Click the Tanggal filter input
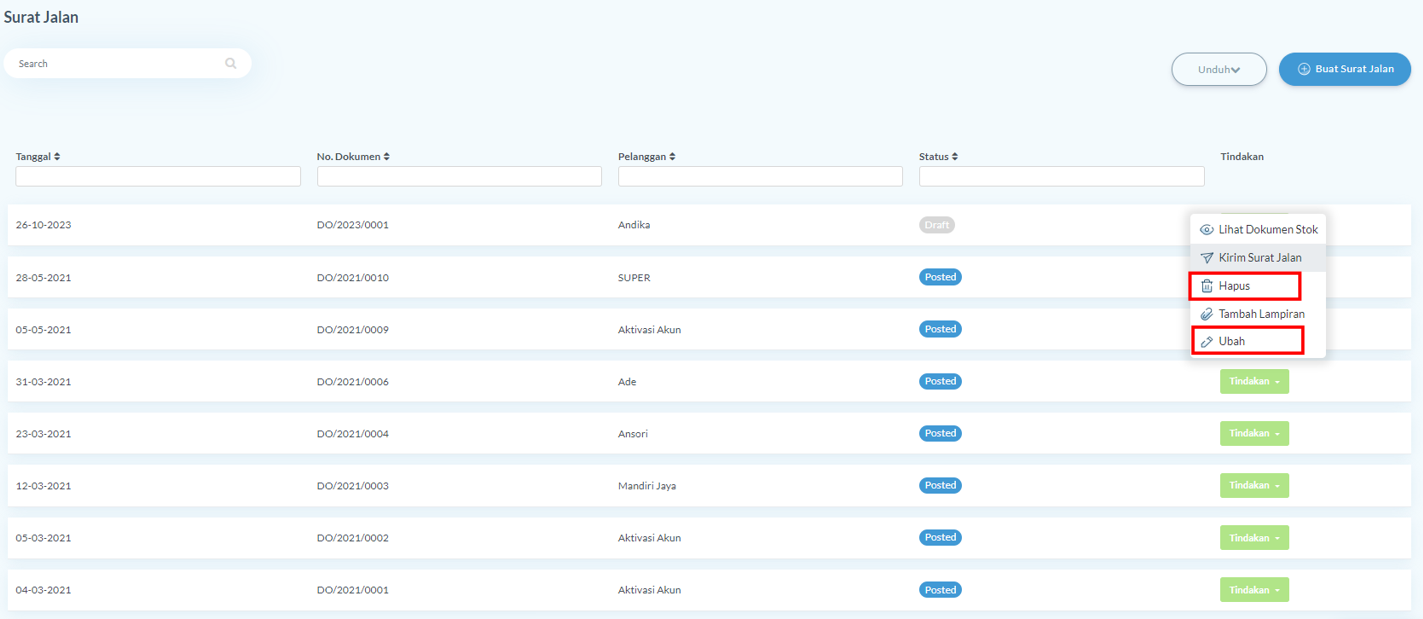The height and width of the screenshot is (619, 1423). [x=158, y=176]
